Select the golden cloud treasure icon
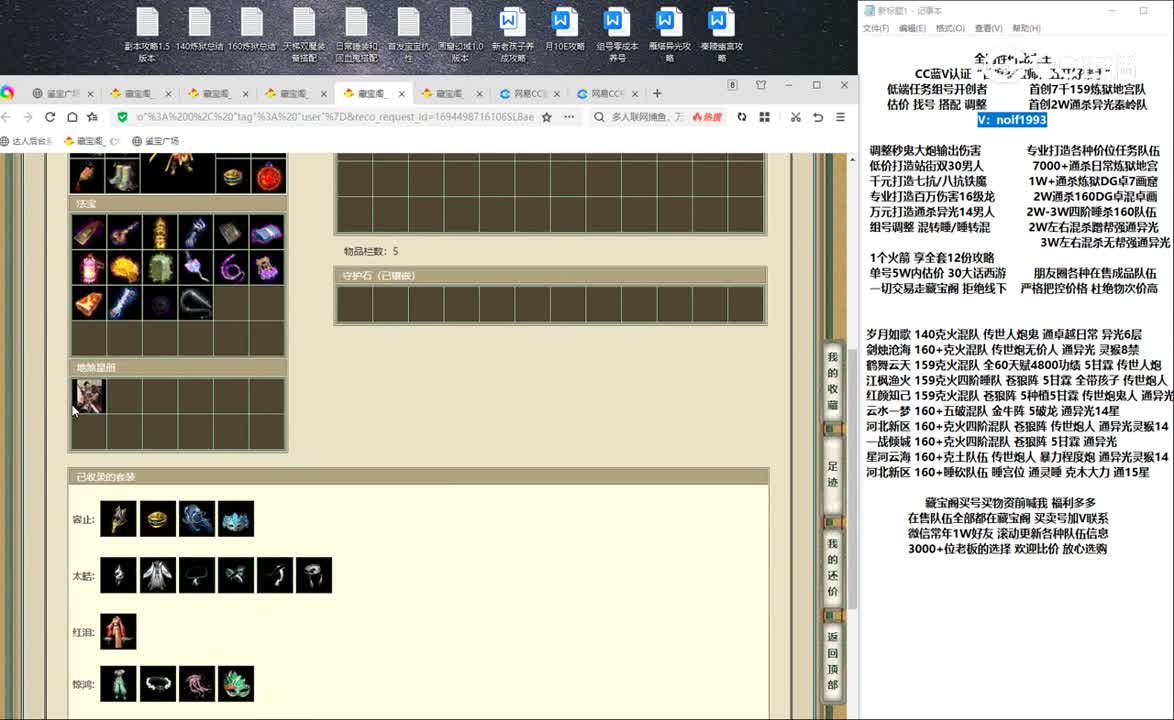The width and height of the screenshot is (1174, 720). [x=124, y=267]
